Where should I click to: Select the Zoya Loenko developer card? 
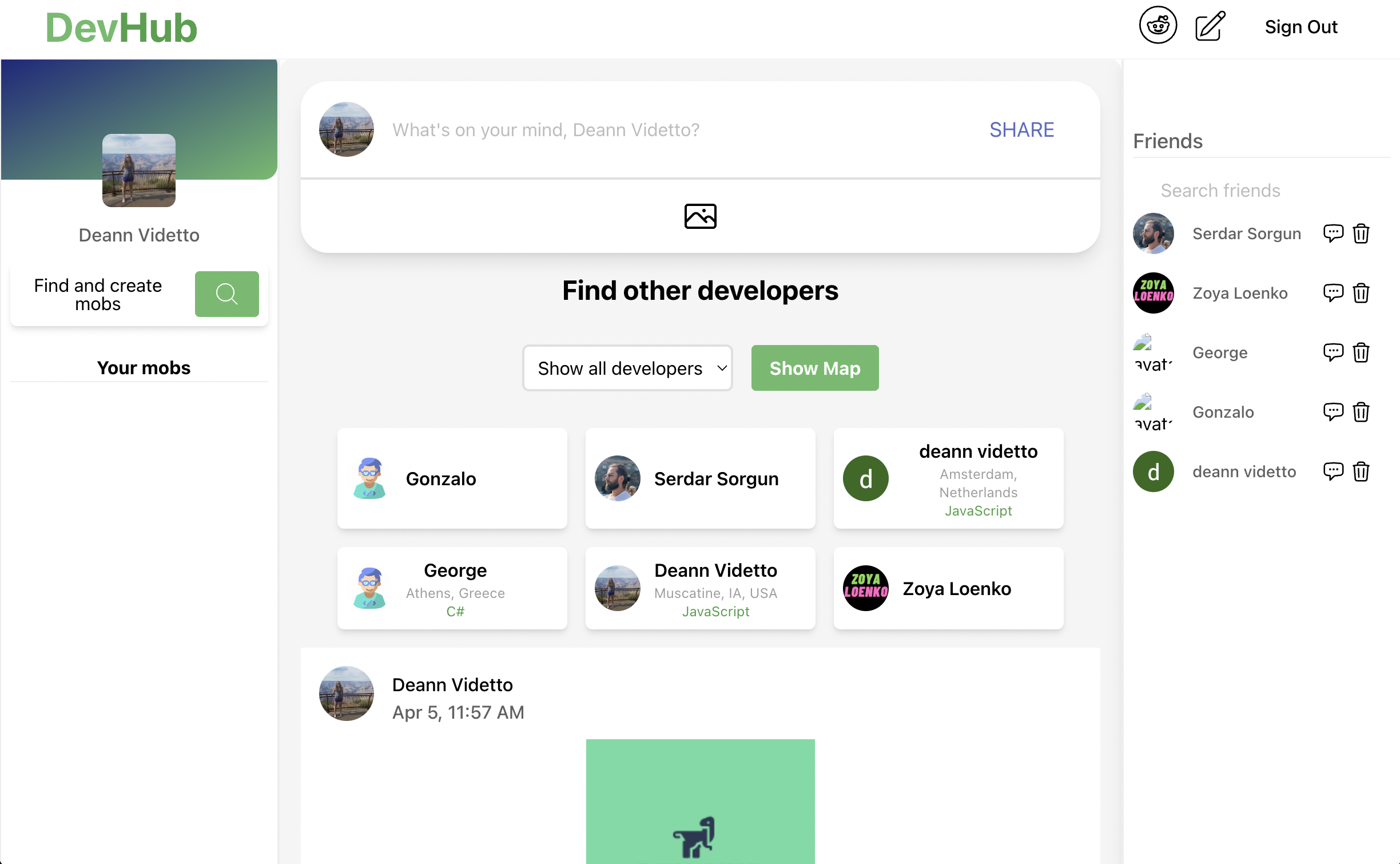[948, 588]
